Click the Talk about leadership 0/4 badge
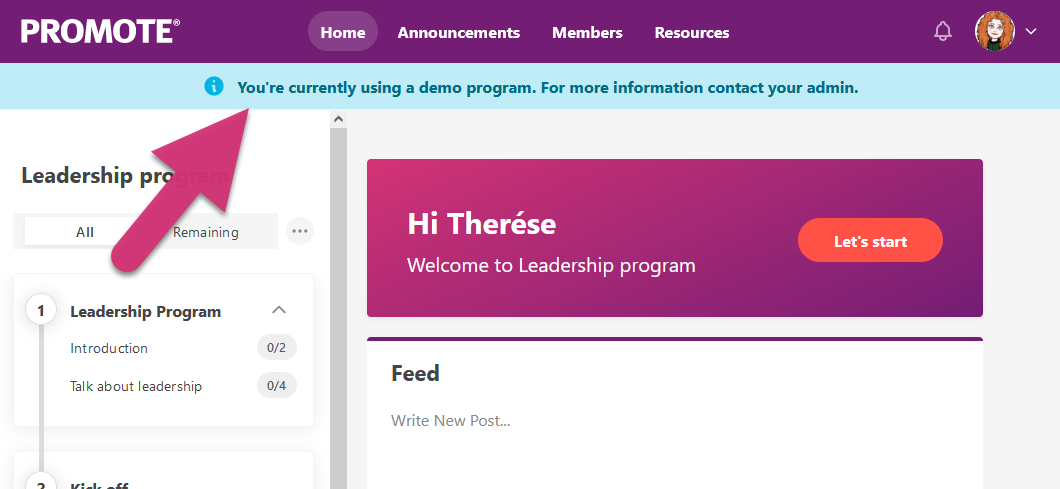The image size is (1060, 489). (277, 386)
